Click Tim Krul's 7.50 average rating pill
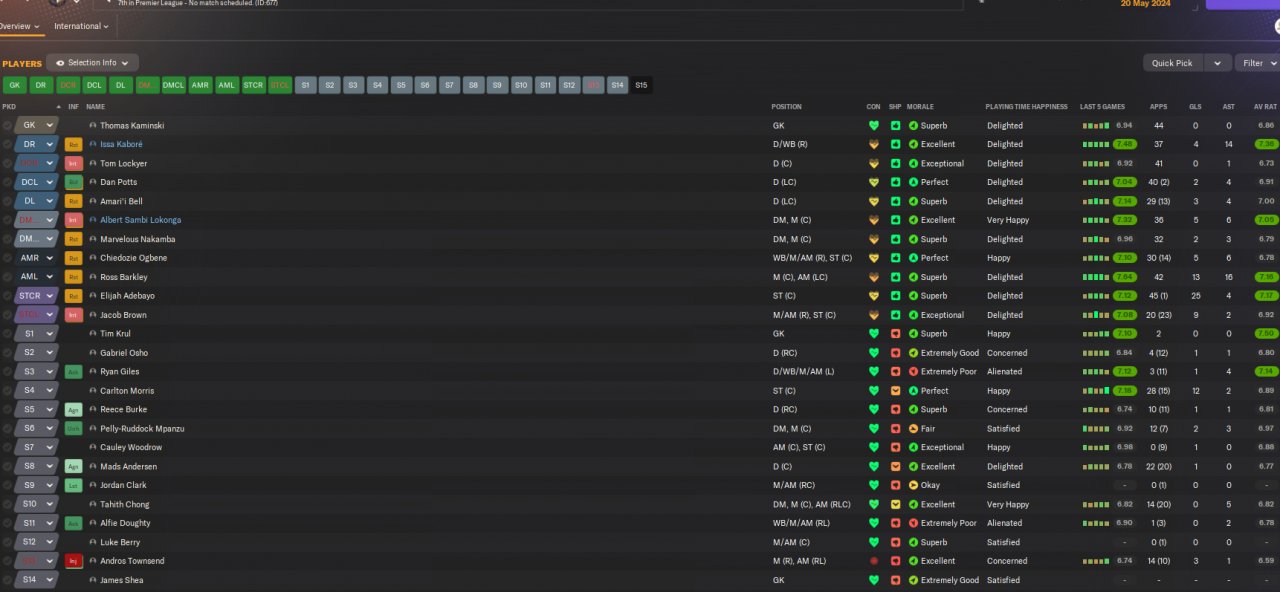The width and height of the screenshot is (1280, 592). 1266,334
